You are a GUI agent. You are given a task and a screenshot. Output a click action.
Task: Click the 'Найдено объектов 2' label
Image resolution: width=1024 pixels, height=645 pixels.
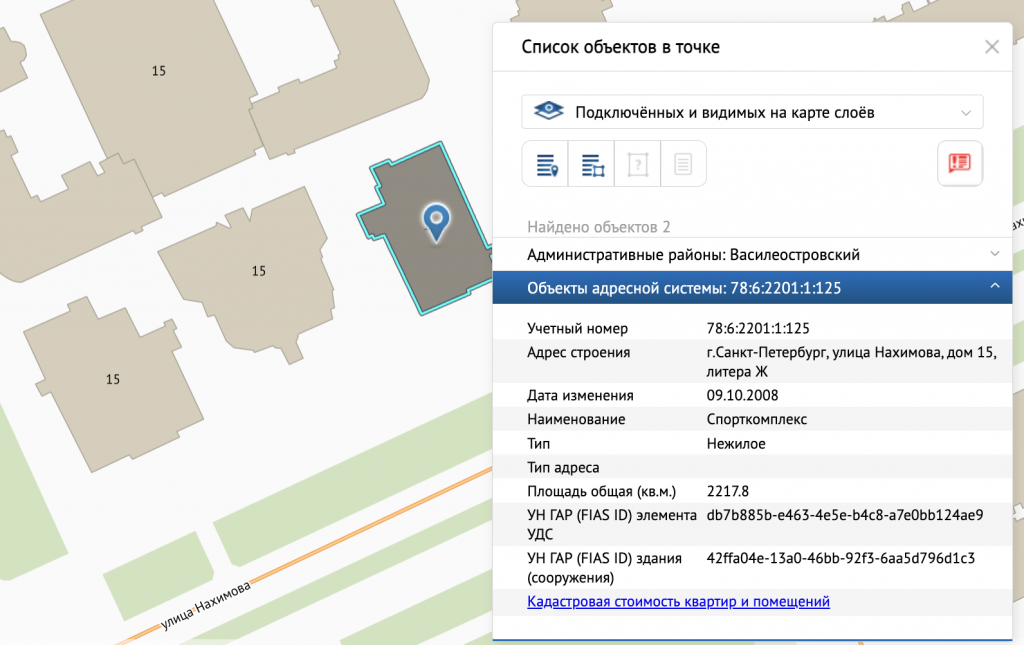click(598, 227)
